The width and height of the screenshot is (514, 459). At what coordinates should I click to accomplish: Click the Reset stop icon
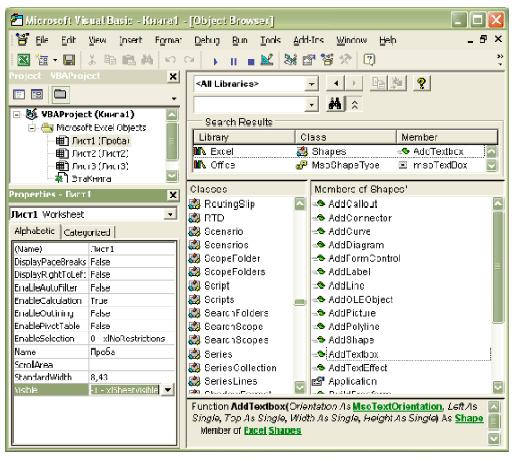point(251,61)
